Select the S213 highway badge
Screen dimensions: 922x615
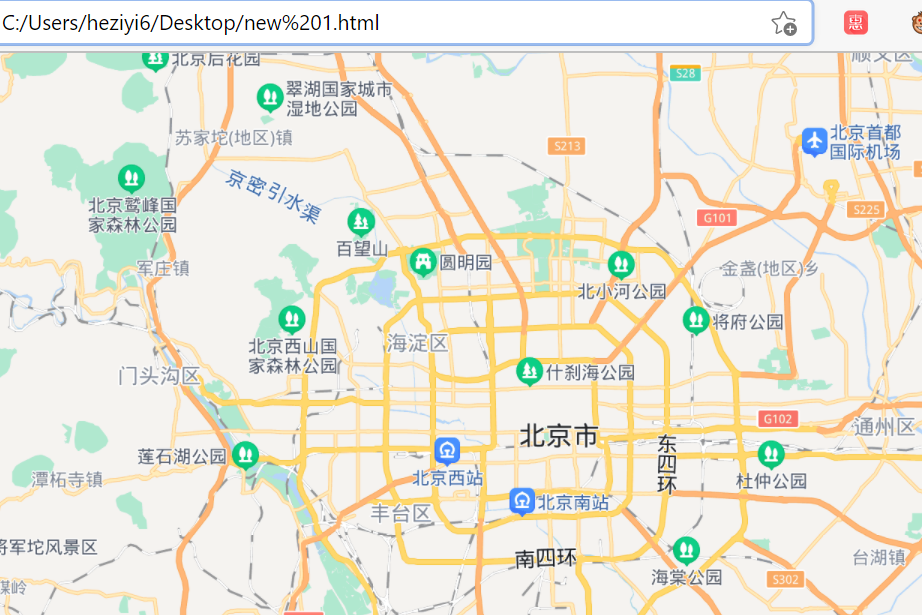567,145
